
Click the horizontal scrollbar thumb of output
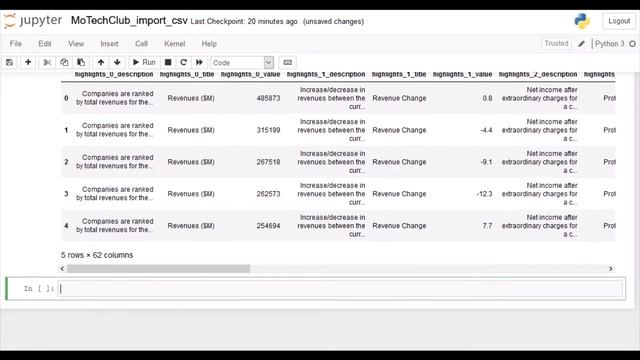point(158,269)
